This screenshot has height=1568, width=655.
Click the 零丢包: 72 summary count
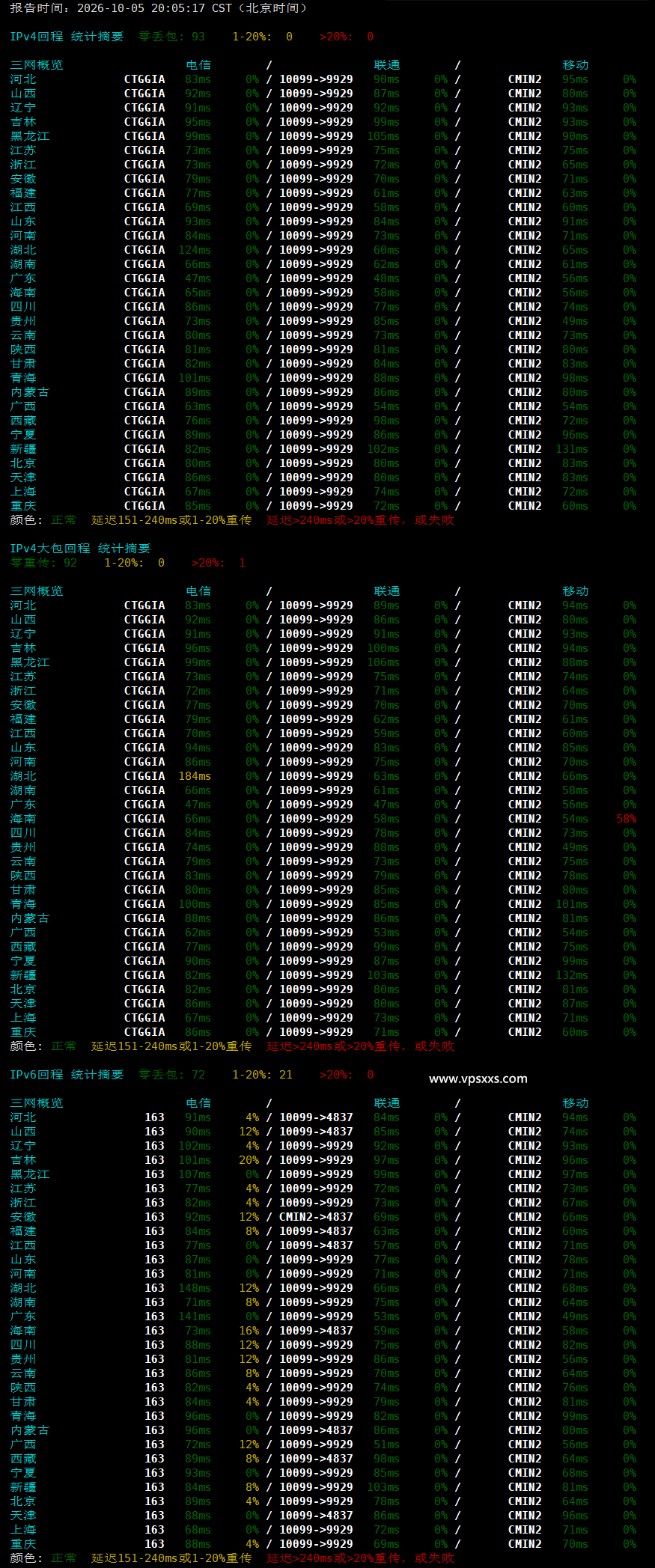pyautogui.click(x=171, y=1075)
